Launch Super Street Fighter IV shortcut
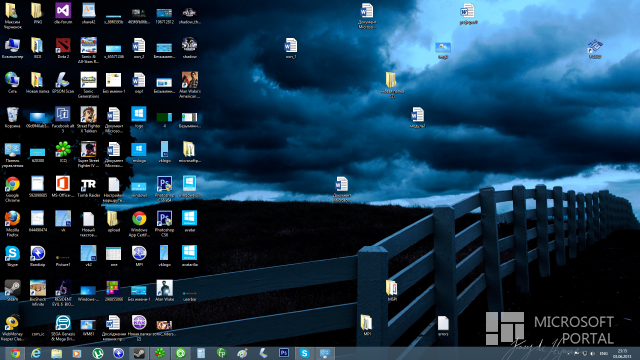The height and width of the screenshot is (360, 640). click(x=88, y=150)
